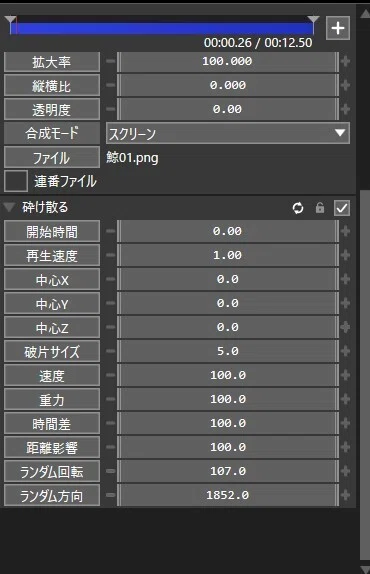The height and width of the screenshot is (574, 370).
Task: Increase 時間差 with its plus icon
Action: point(345,423)
